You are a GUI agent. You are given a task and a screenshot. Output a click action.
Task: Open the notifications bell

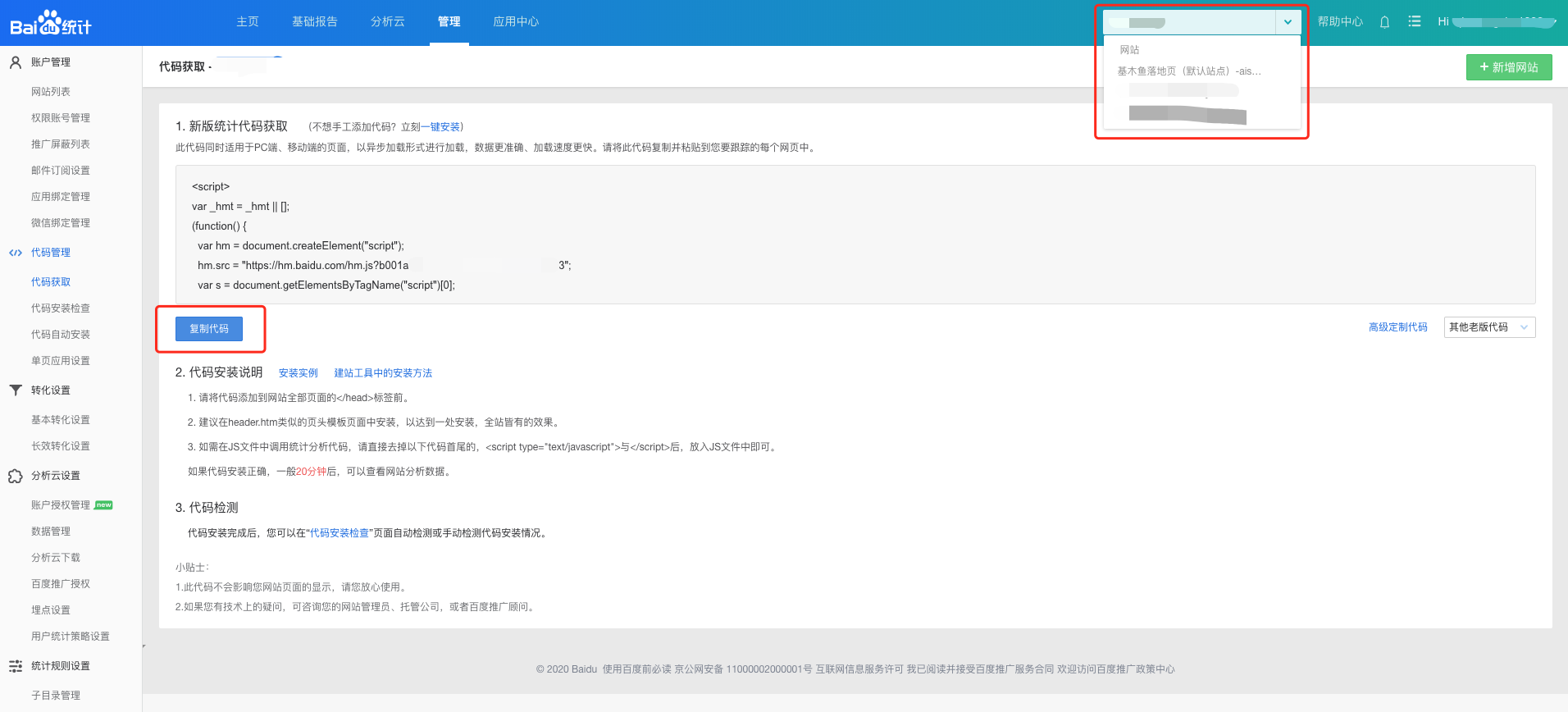(1384, 22)
